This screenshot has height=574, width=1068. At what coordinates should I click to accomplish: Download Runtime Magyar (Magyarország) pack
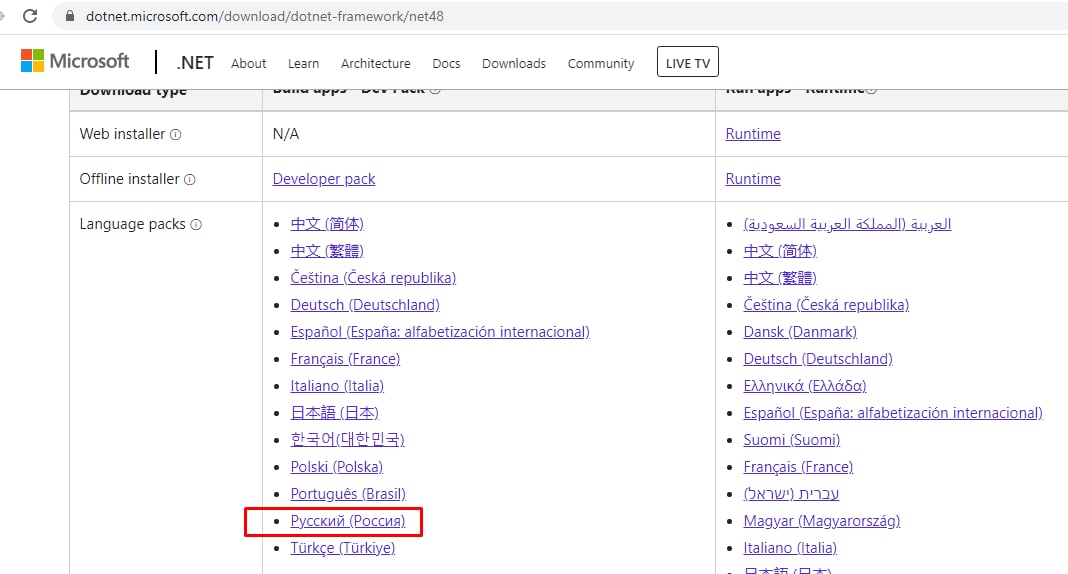click(821, 521)
